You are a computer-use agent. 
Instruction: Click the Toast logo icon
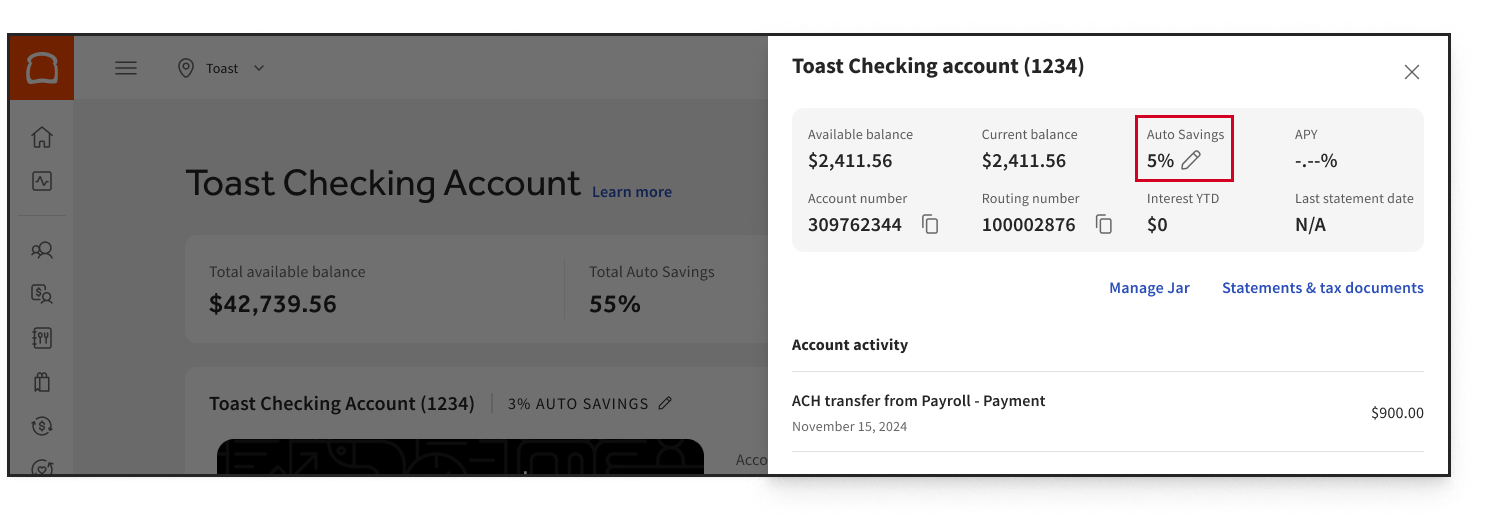pos(42,68)
